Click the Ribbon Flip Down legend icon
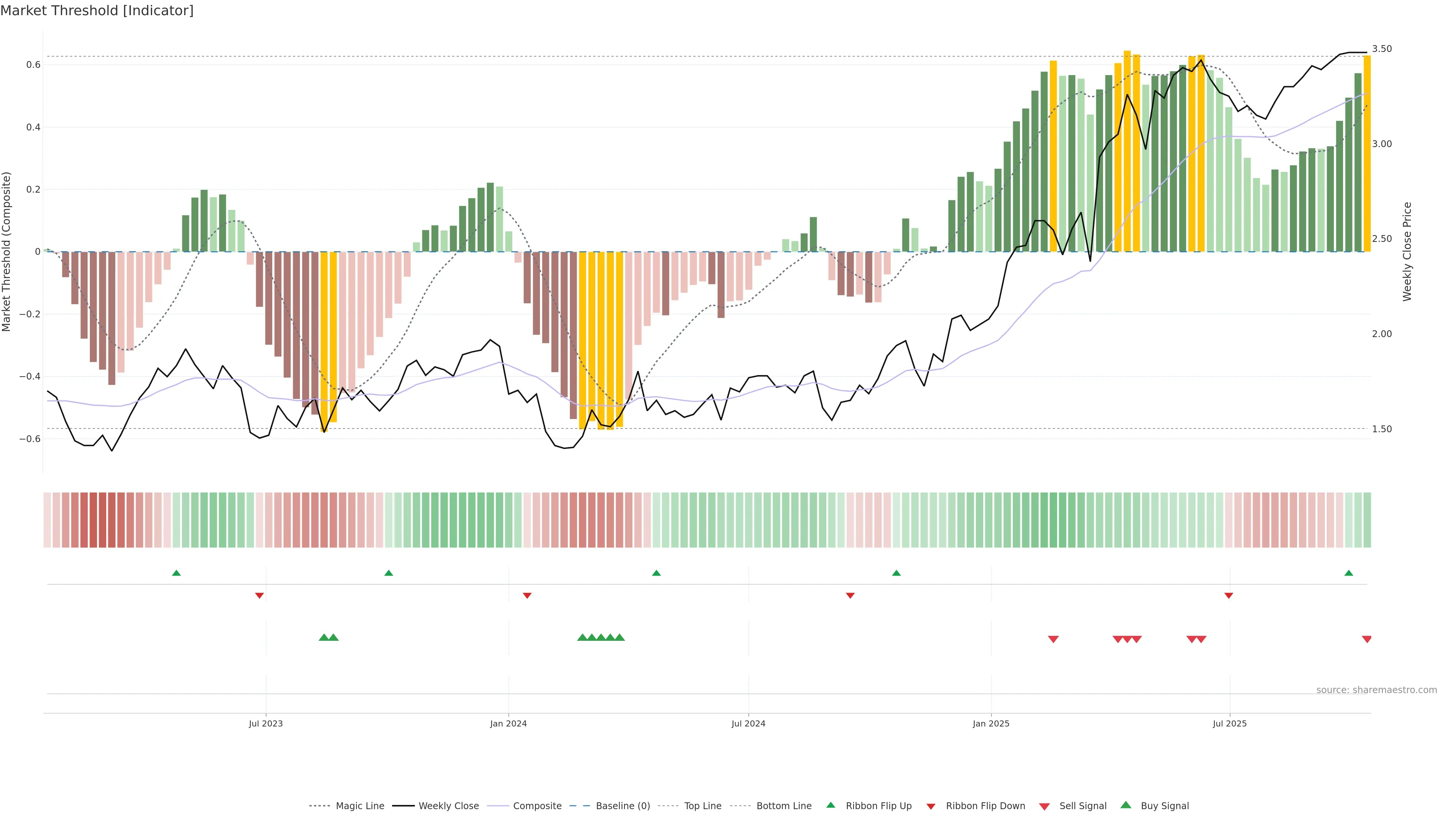This screenshot has height=819, width=1456. coord(930,806)
